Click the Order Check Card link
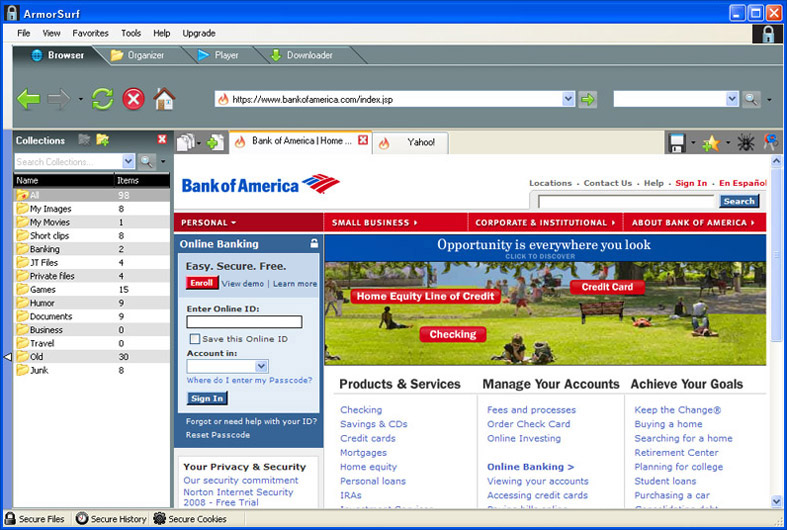The image size is (787, 530). coord(529,424)
